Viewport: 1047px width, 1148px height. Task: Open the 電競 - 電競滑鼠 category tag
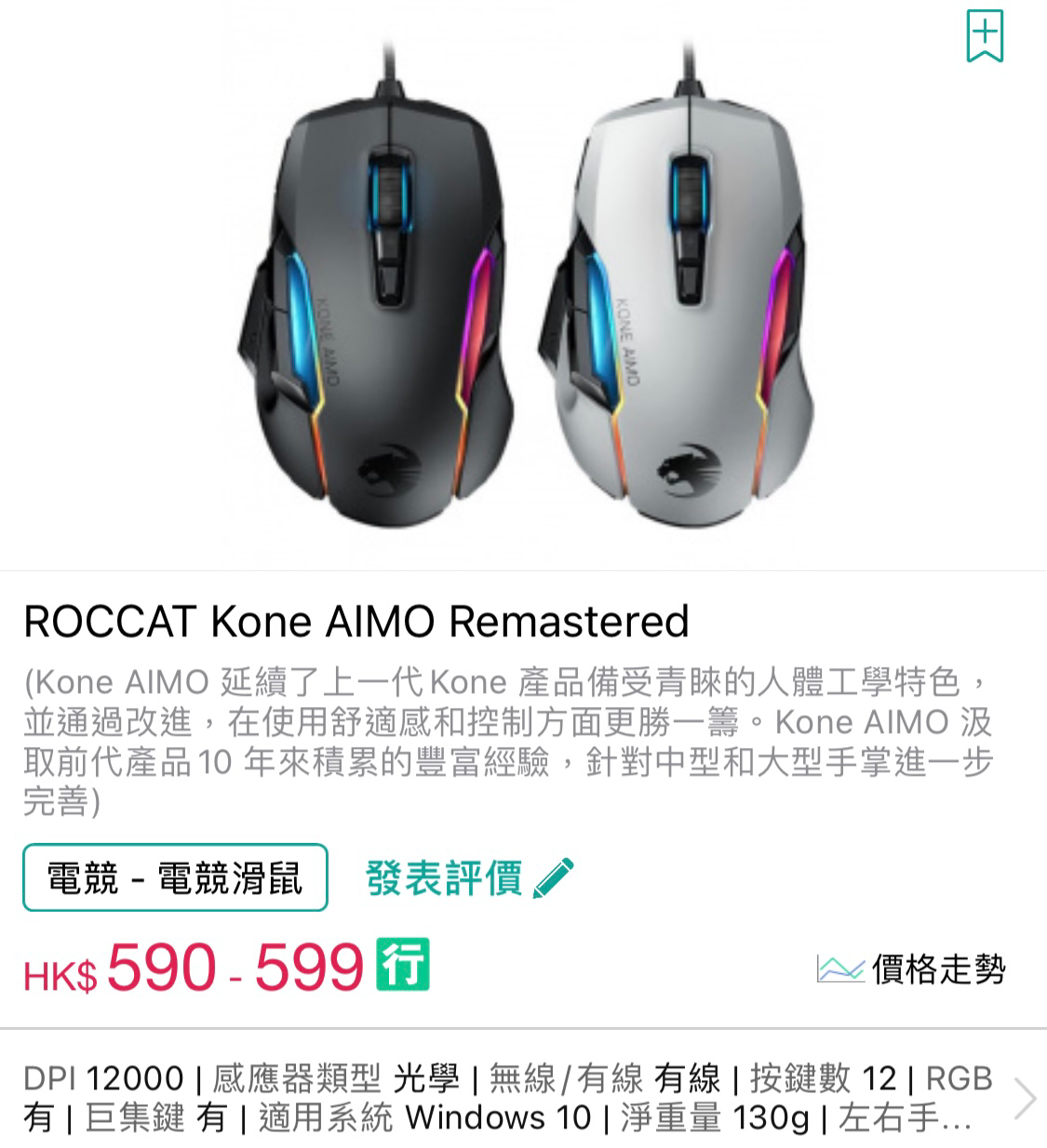175,877
